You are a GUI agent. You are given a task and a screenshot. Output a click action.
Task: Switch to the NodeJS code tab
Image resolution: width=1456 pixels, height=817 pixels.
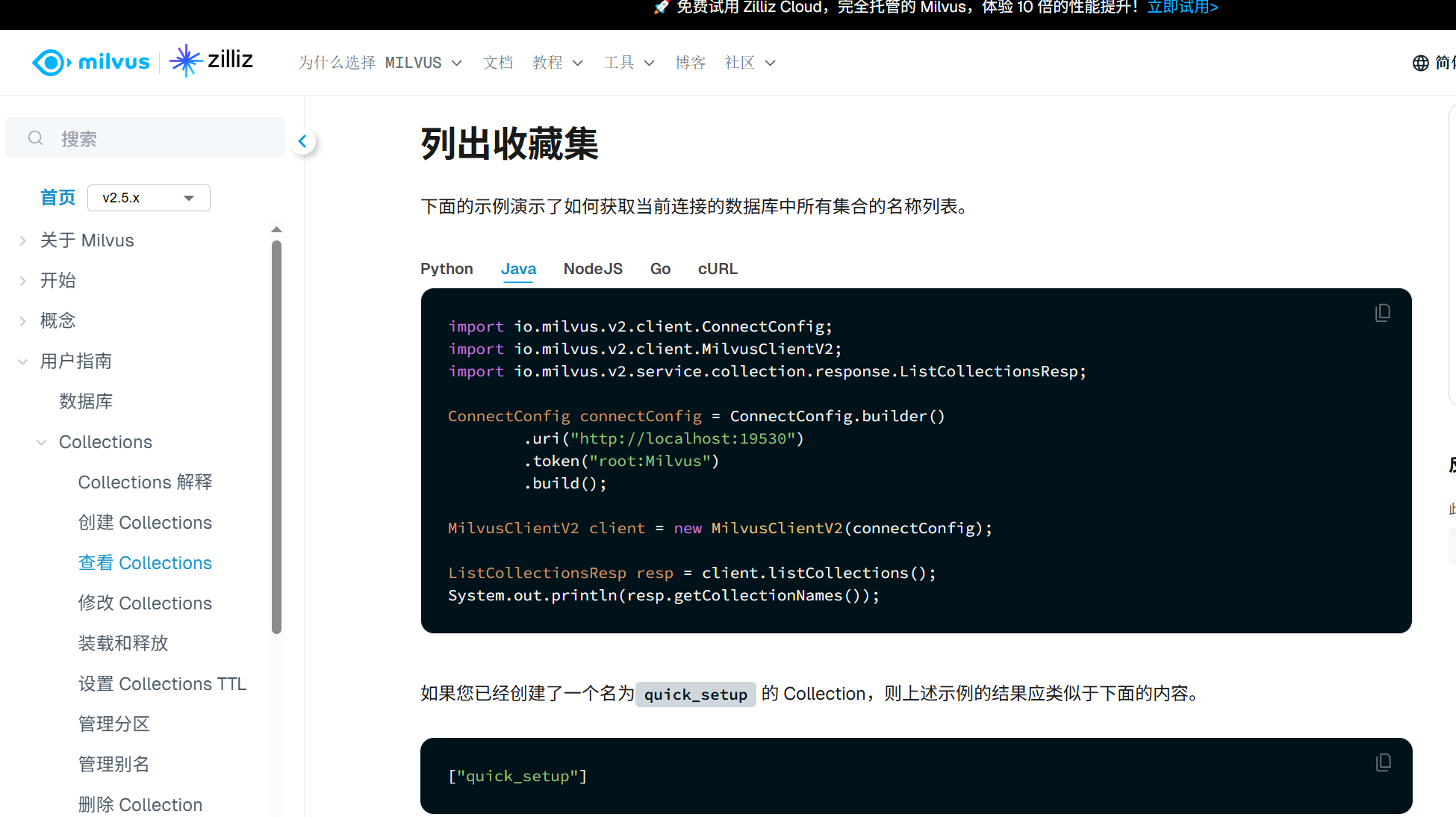593,269
